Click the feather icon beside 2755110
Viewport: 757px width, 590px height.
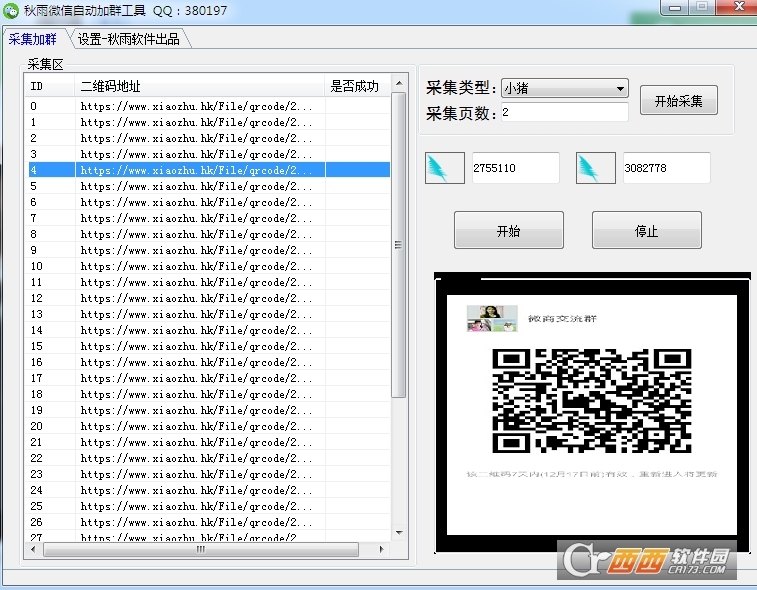[445, 168]
